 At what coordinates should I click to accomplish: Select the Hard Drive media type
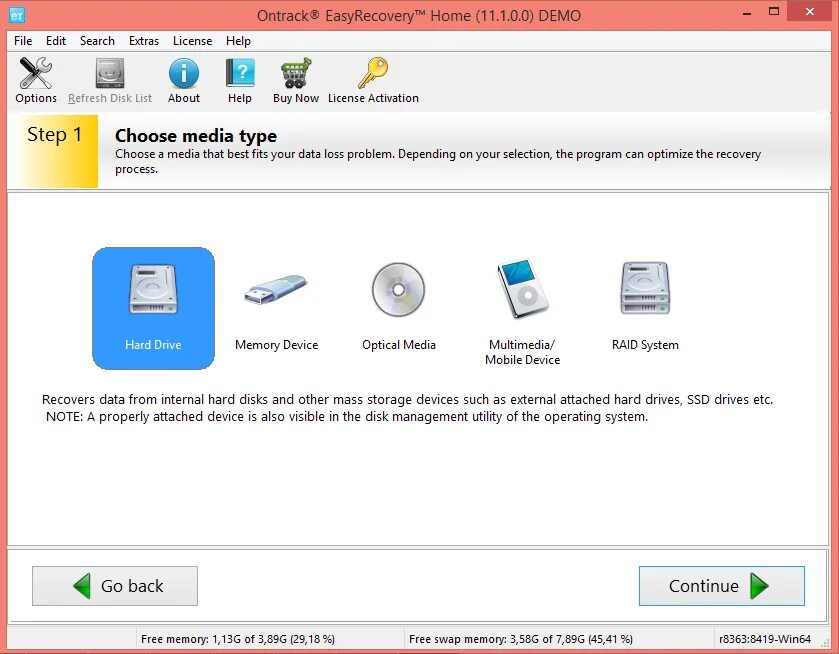click(153, 308)
